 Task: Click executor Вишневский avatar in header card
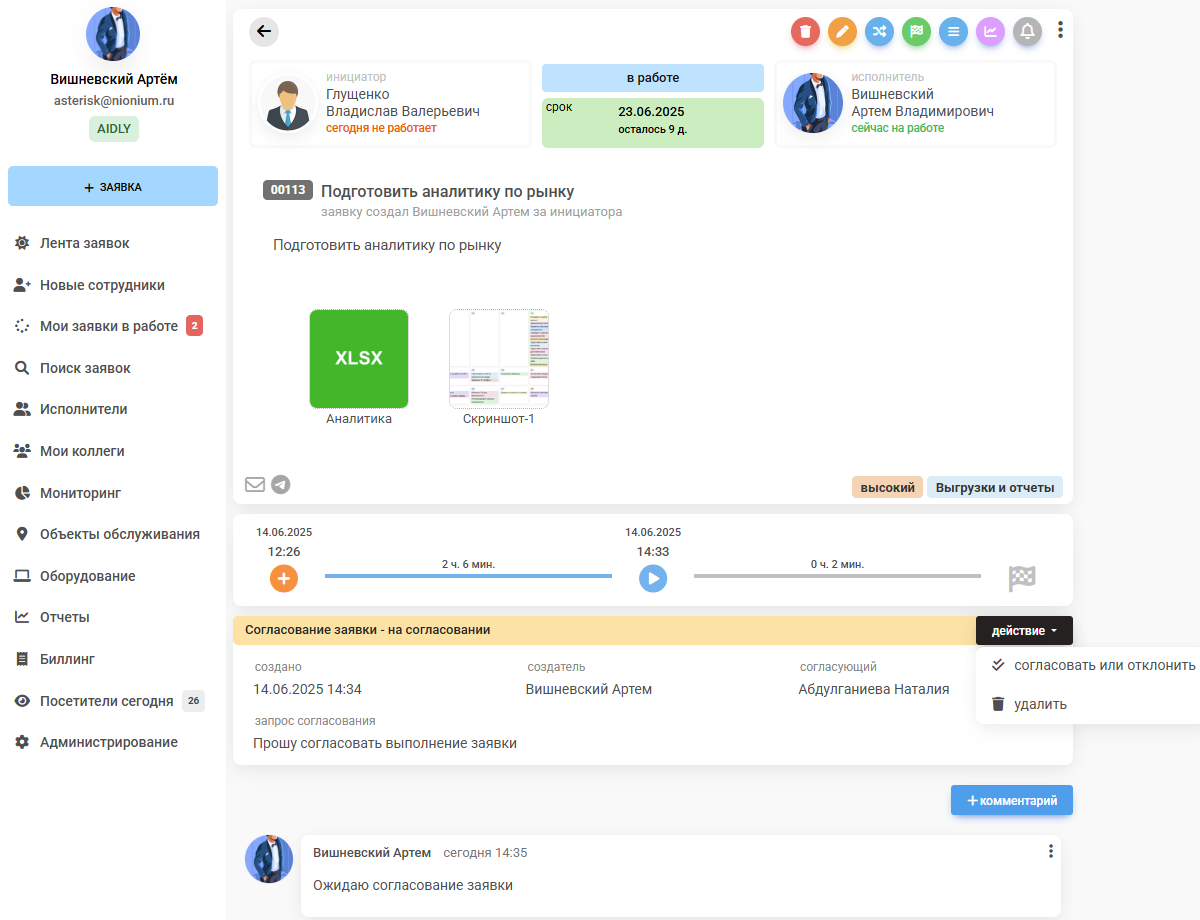[813, 103]
